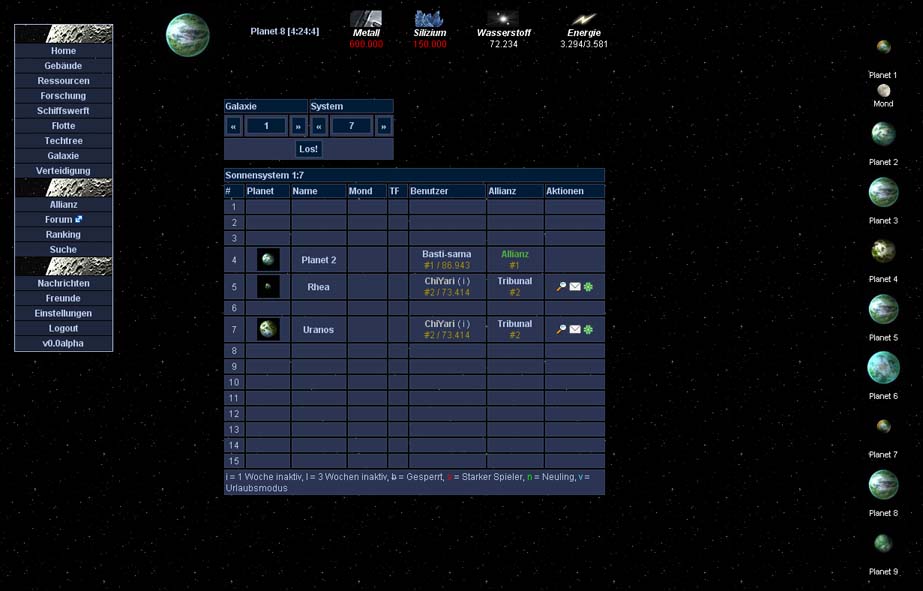Send a message to Rhea's owner via envelope icon
Image resolution: width=923 pixels, height=591 pixels.
tap(575, 287)
